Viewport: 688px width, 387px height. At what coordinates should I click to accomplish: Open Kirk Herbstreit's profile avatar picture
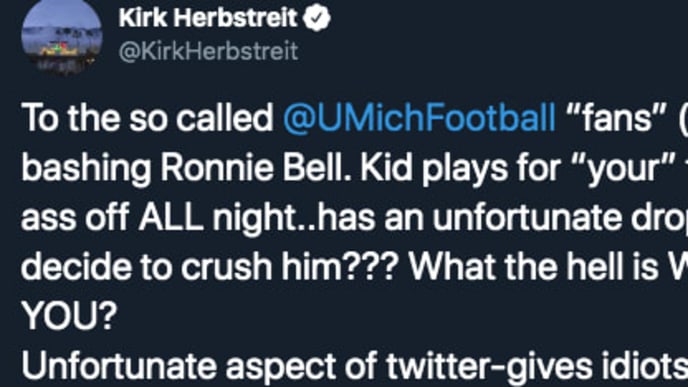click(x=62, y=37)
